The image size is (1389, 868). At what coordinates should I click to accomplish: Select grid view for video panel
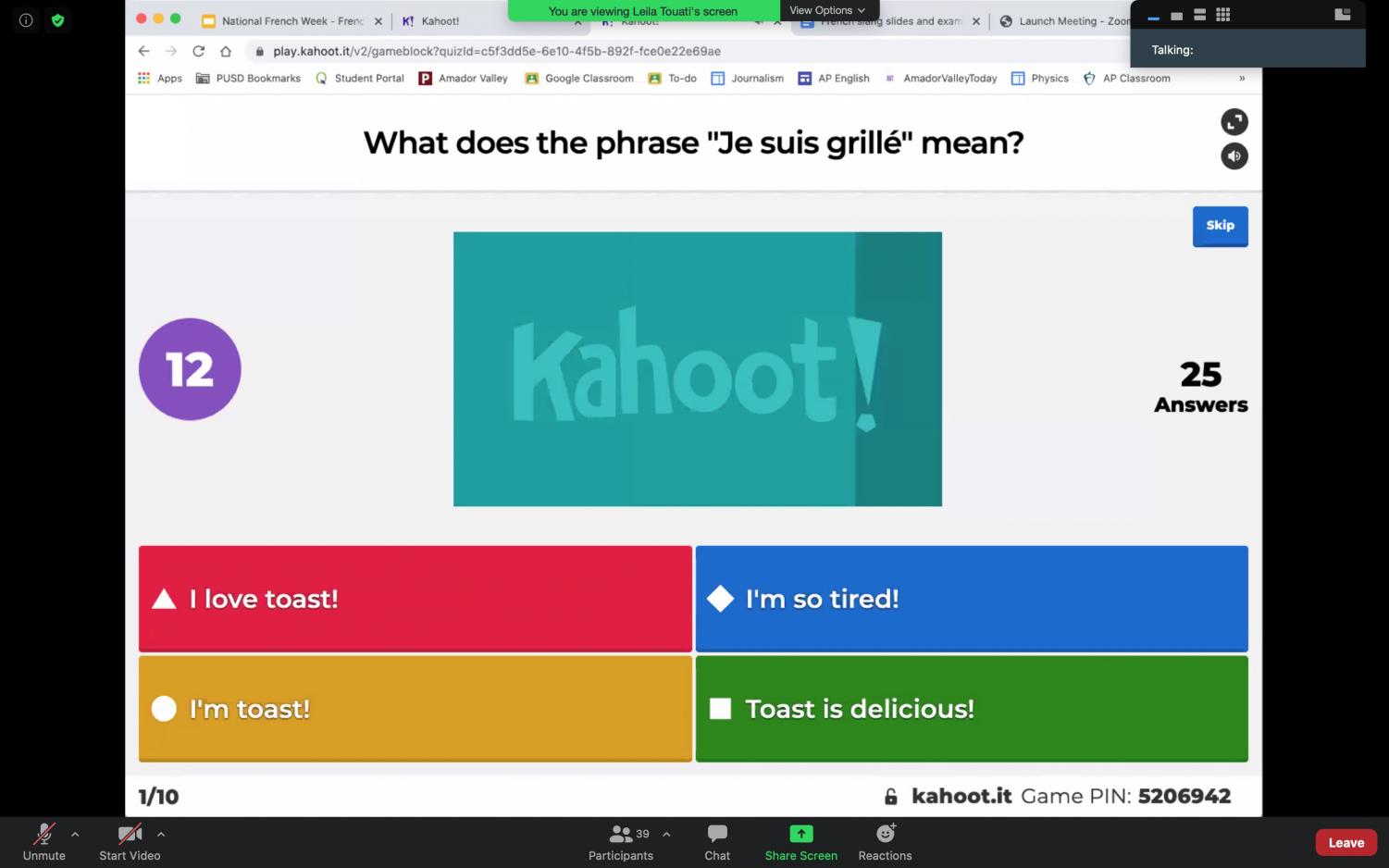point(1222,15)
